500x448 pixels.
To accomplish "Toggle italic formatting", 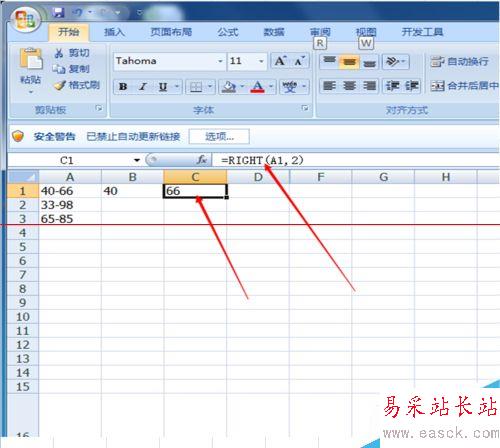I will [143, 87].
